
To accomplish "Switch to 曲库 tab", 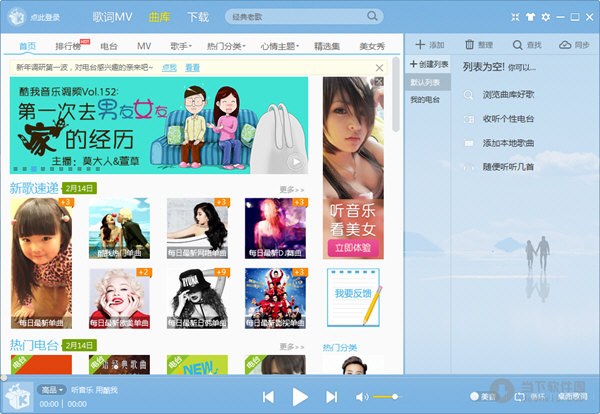I will (x=159, y=17).
